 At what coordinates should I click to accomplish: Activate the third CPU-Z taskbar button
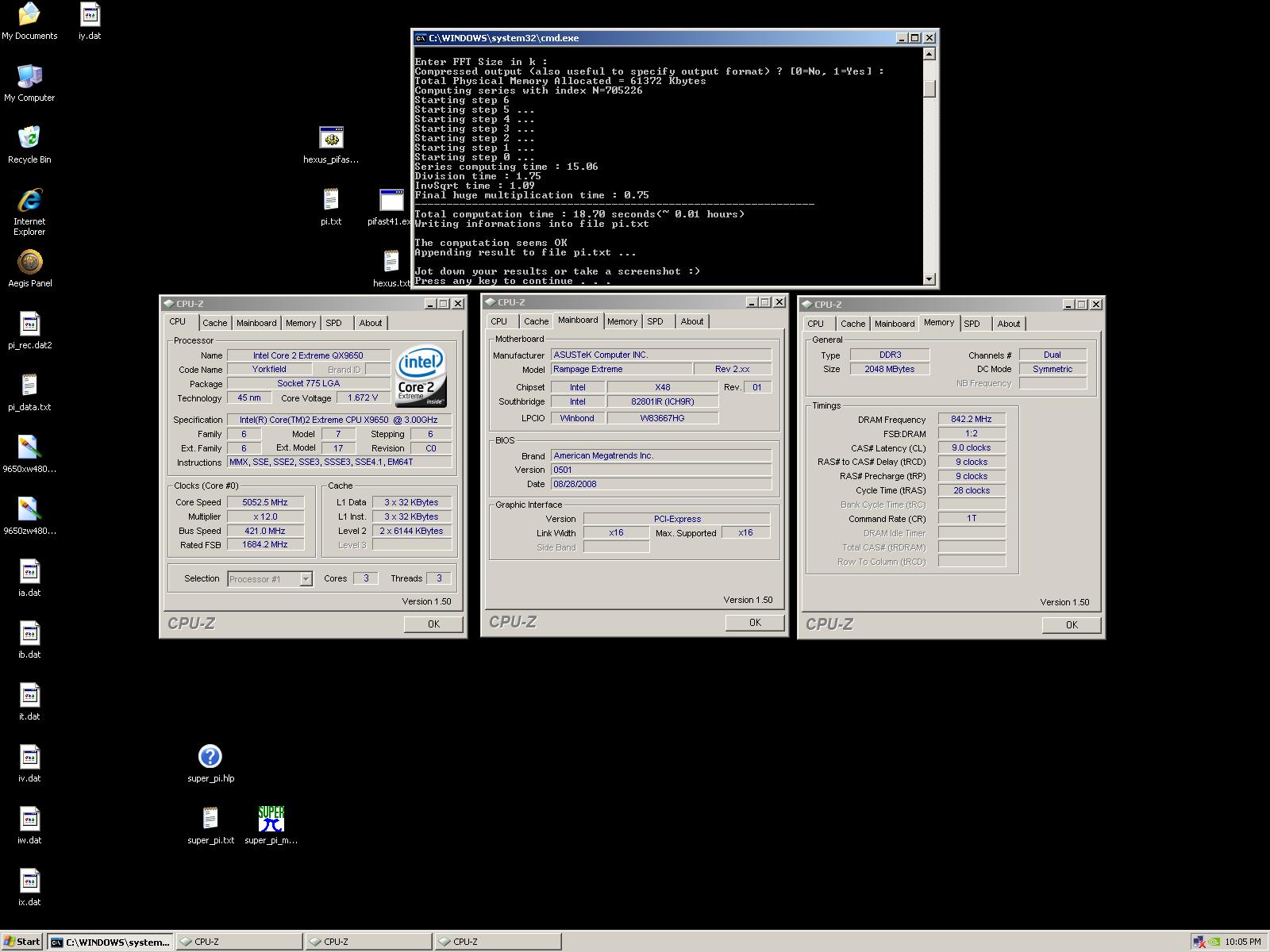click(x=498, y=942)
